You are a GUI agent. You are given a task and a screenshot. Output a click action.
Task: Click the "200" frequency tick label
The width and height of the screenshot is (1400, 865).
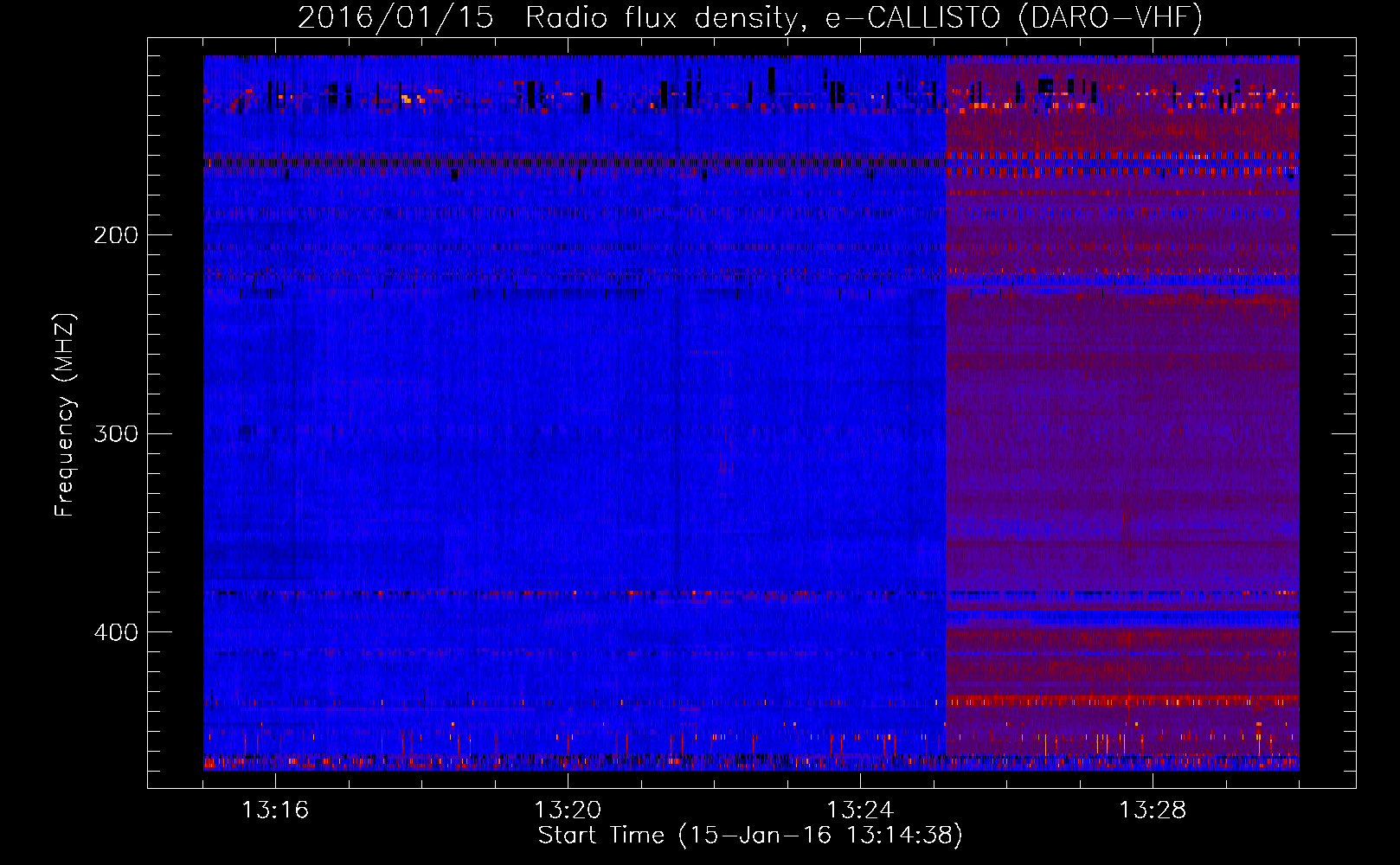116,235
